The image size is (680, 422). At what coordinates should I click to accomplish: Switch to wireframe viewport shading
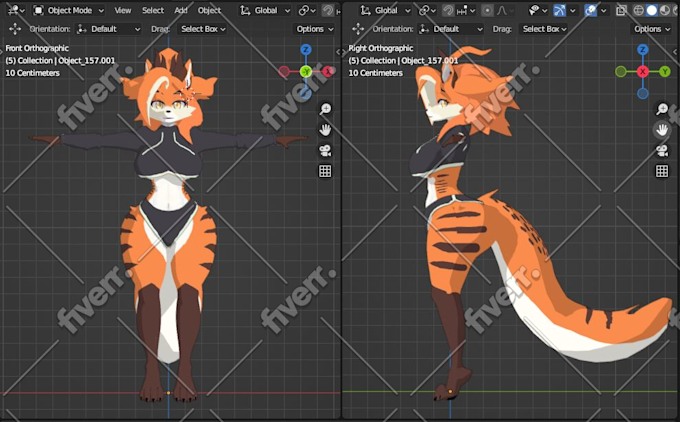(638, 10)
